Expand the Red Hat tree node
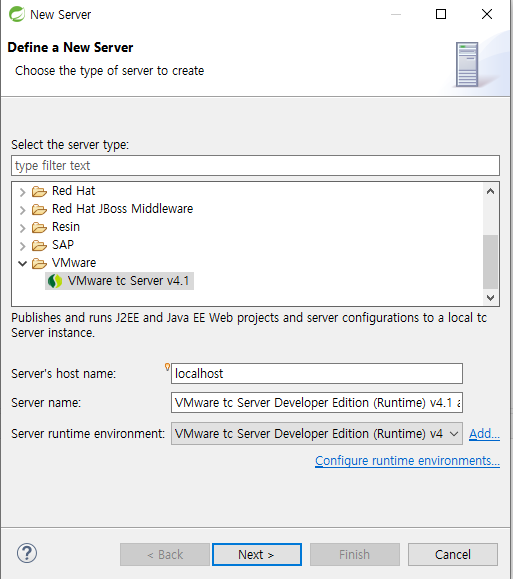Viewport: 513px width, 579px height. pos(23,192)
